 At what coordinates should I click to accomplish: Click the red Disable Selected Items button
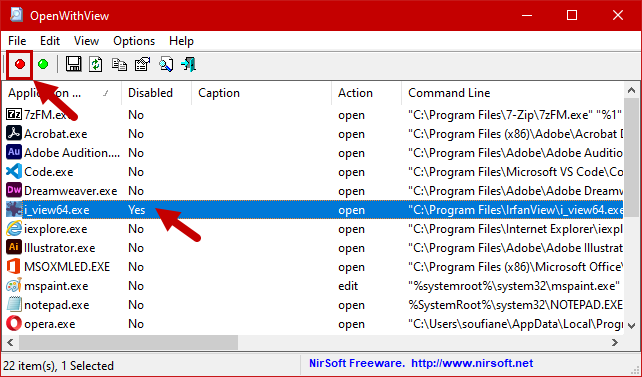[x=20, y=64]
